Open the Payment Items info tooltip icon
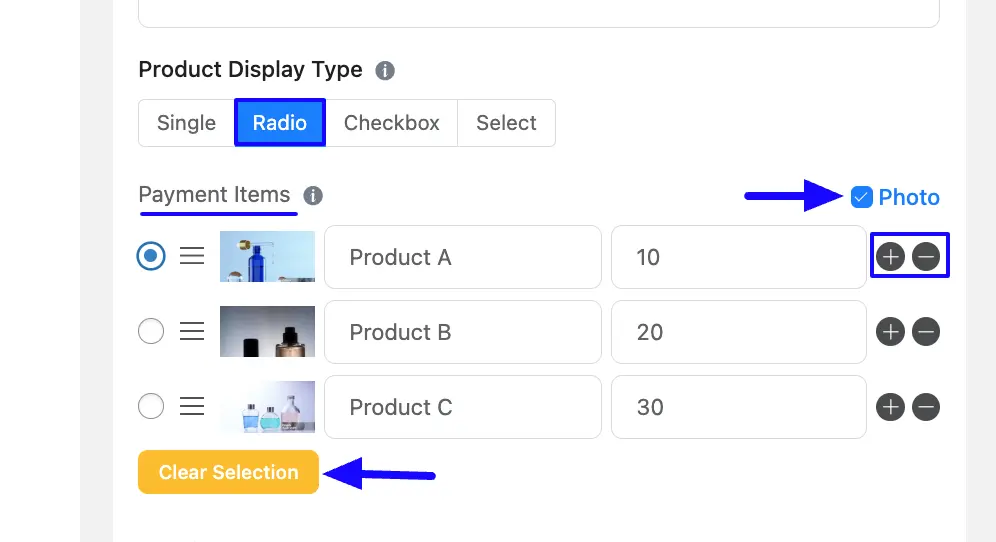Image resolution: width=996 pixels, height=542 pixels. (313, 196)
